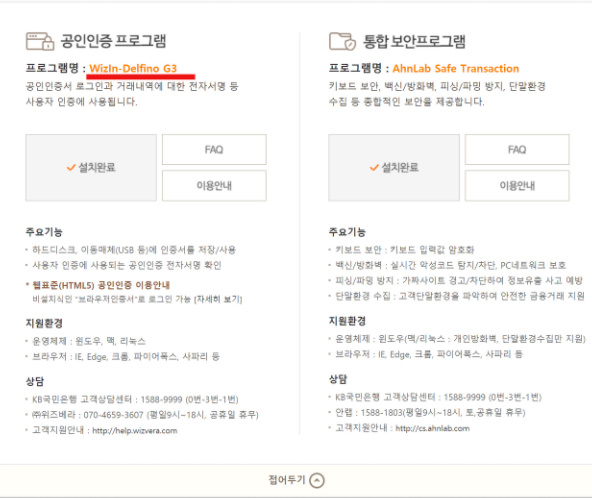Click 운영체제 : 윈도우(맥/리눅스 ...) line
The height and width of the screenshot is (498, 592).
coord(460,339)
